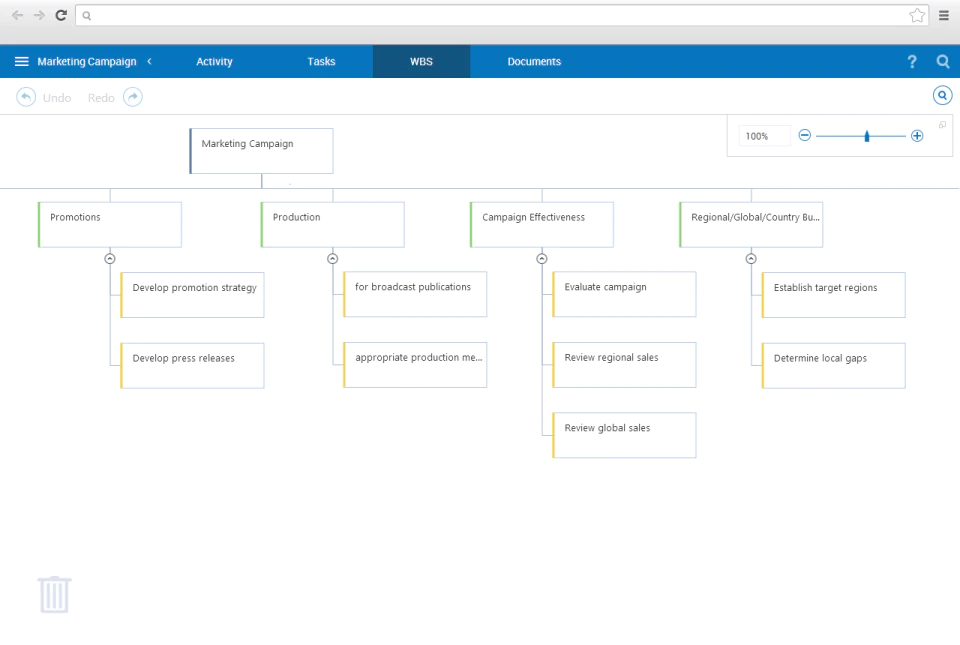
Task: Reload the page with refresh icon
Action: click(x=61, y=15)
